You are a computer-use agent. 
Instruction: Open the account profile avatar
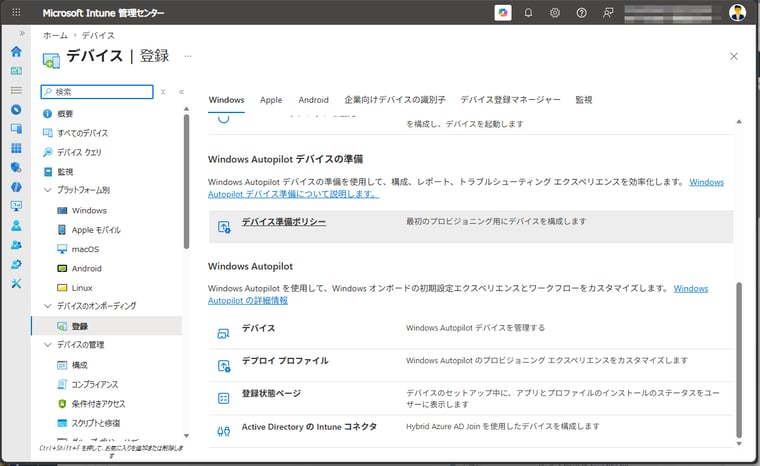pos(737,13)
